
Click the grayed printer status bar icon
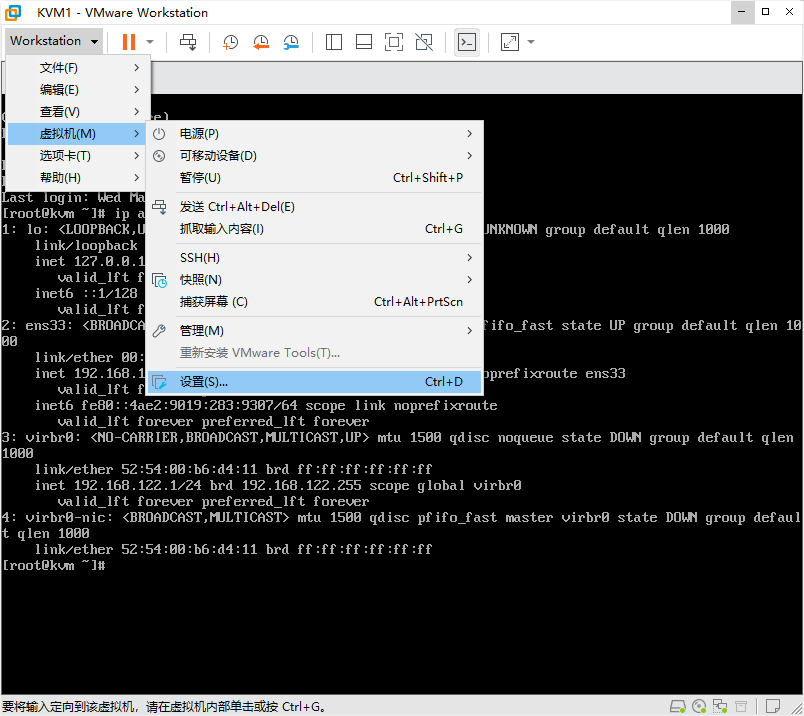(741, 706)
